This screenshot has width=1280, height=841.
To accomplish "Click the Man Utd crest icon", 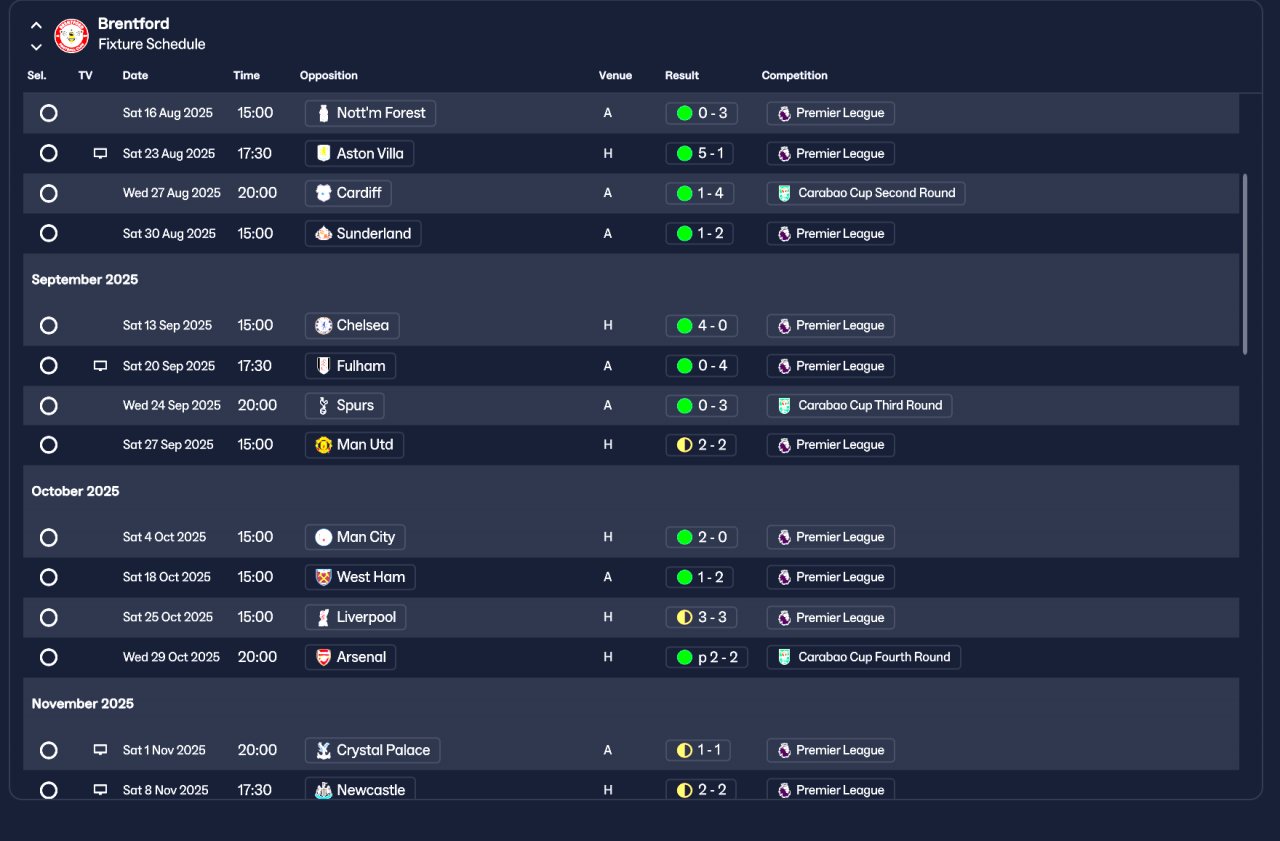I will (x=323, y=445).
